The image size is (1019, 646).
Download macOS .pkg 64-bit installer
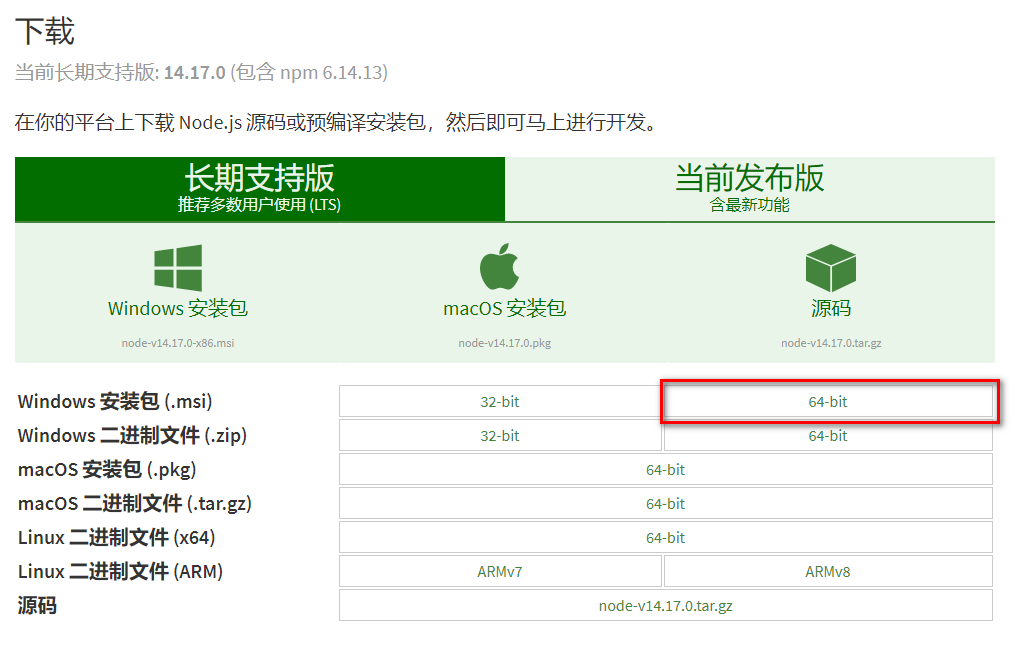665,469
